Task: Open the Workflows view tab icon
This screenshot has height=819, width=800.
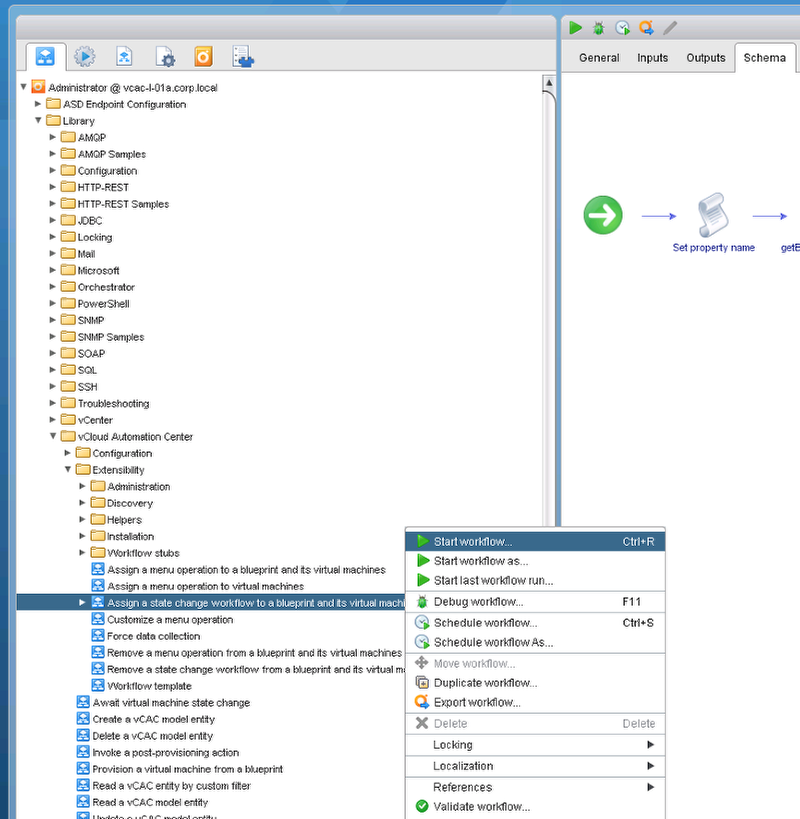Action: point(46,56)
